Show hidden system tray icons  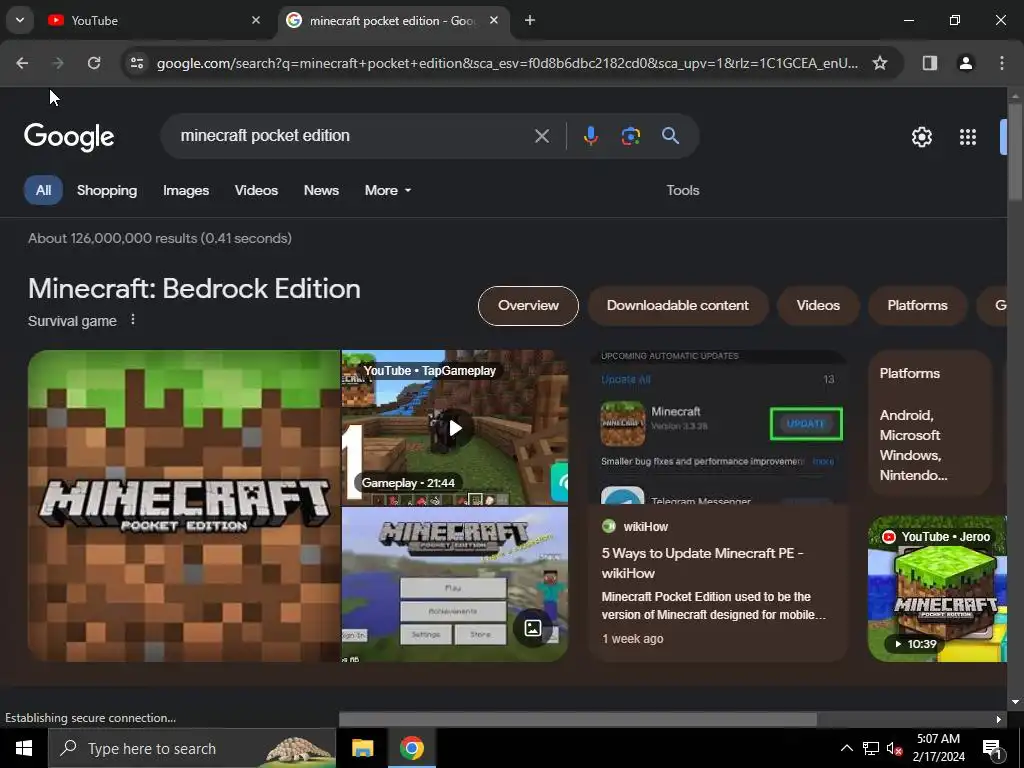pyautogui.click(x=846, y=748)
